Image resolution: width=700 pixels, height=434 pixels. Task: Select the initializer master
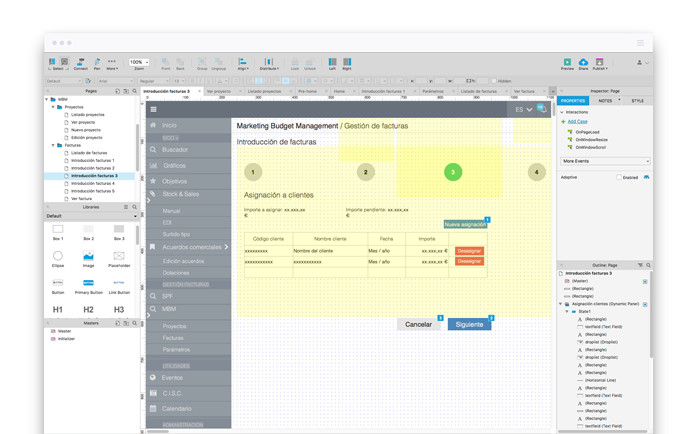pos(66,339)
